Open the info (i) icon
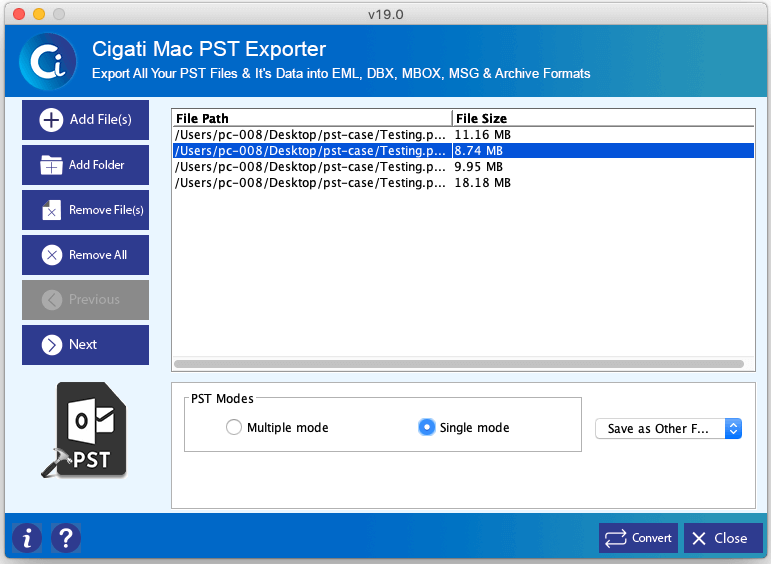The image size is (771, 564). [27, 538]
